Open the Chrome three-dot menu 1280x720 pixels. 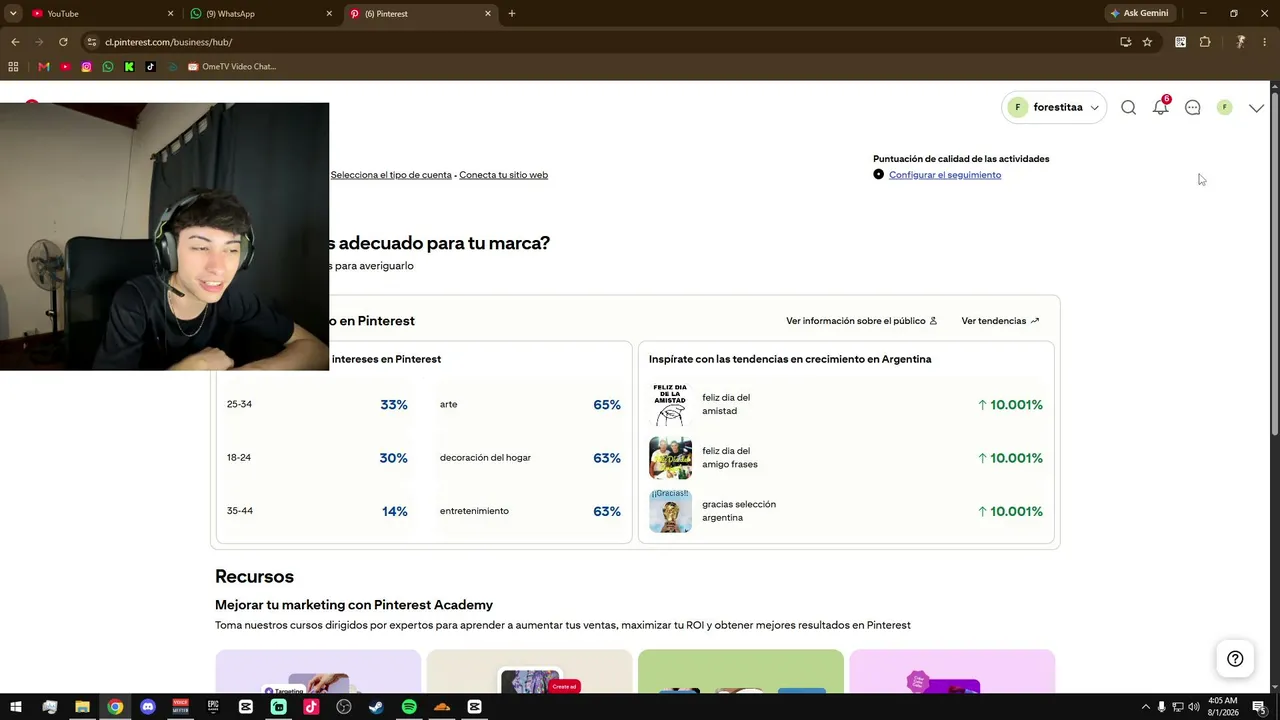(1265, 42)
